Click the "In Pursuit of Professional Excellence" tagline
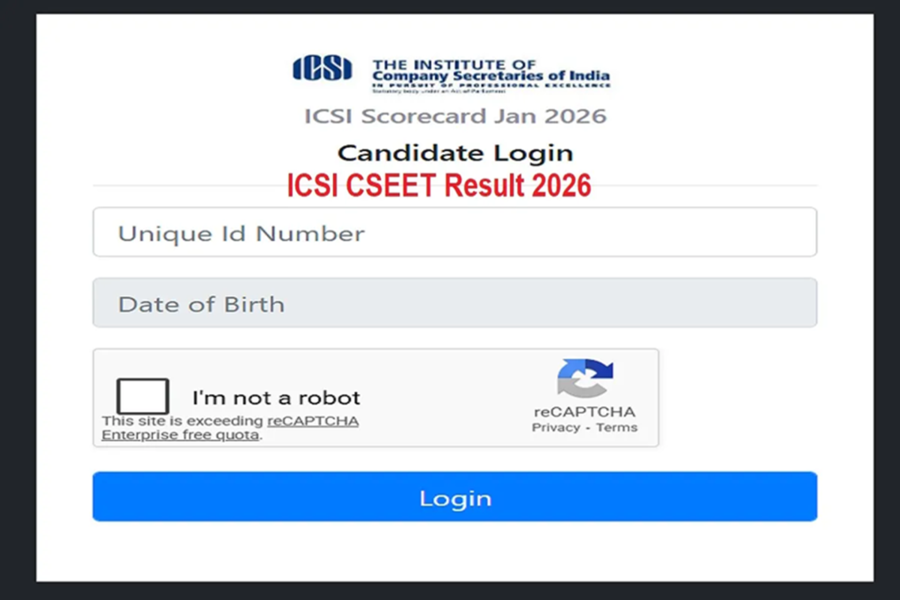The height and width of the screenshot is (600, 900). click(490, 85)
